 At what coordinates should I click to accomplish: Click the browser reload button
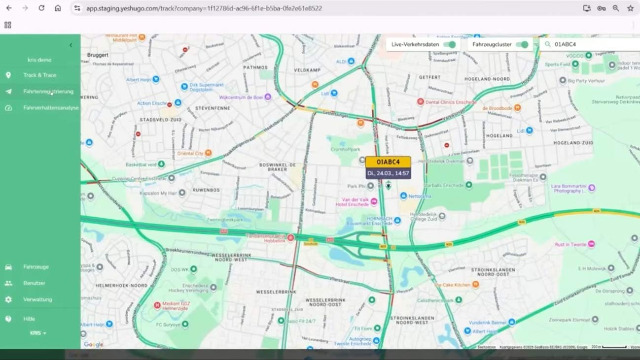pyautogui.click(x=41, y=8)
